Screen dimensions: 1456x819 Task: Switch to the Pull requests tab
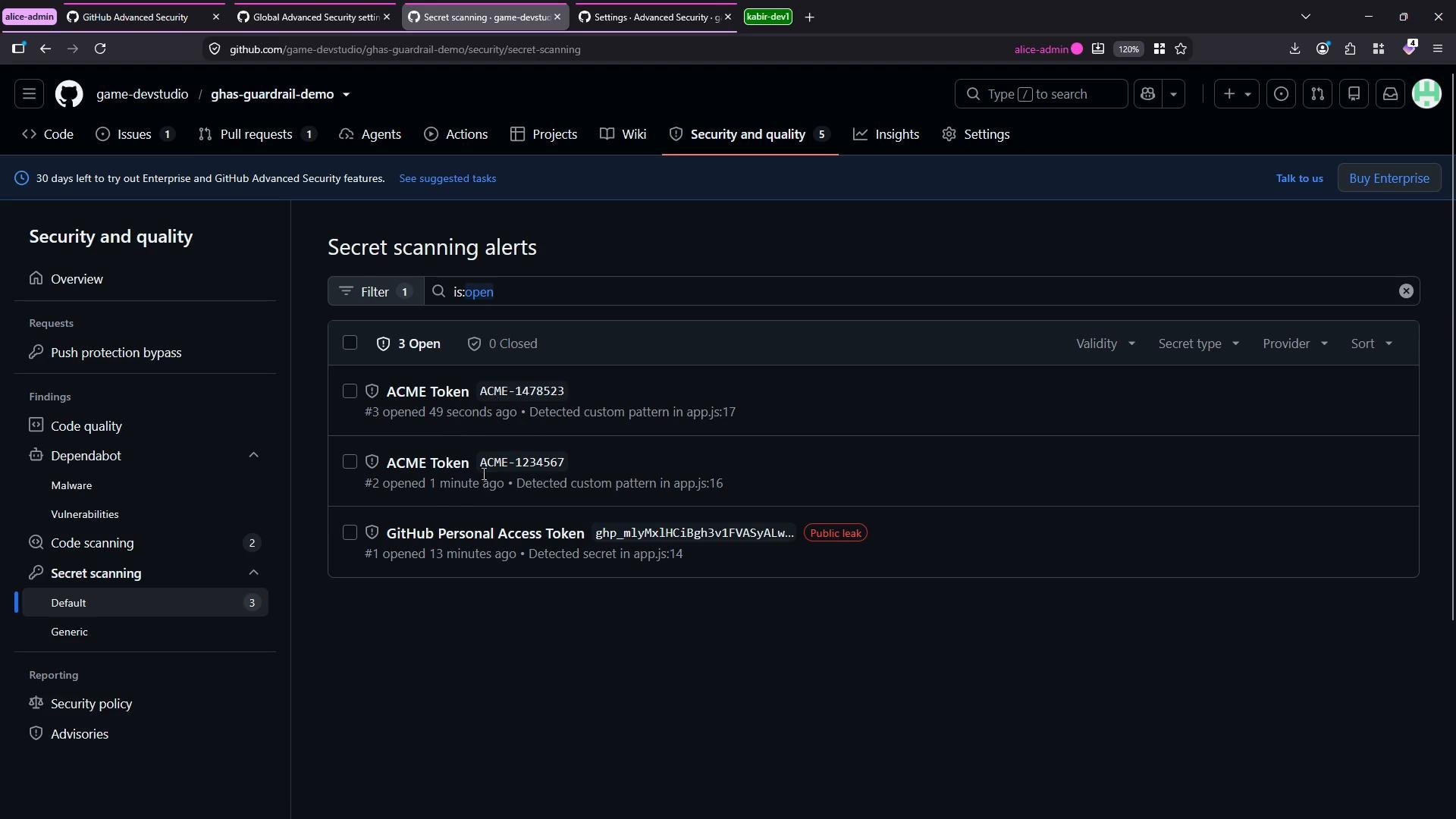[x=257, y=134]
